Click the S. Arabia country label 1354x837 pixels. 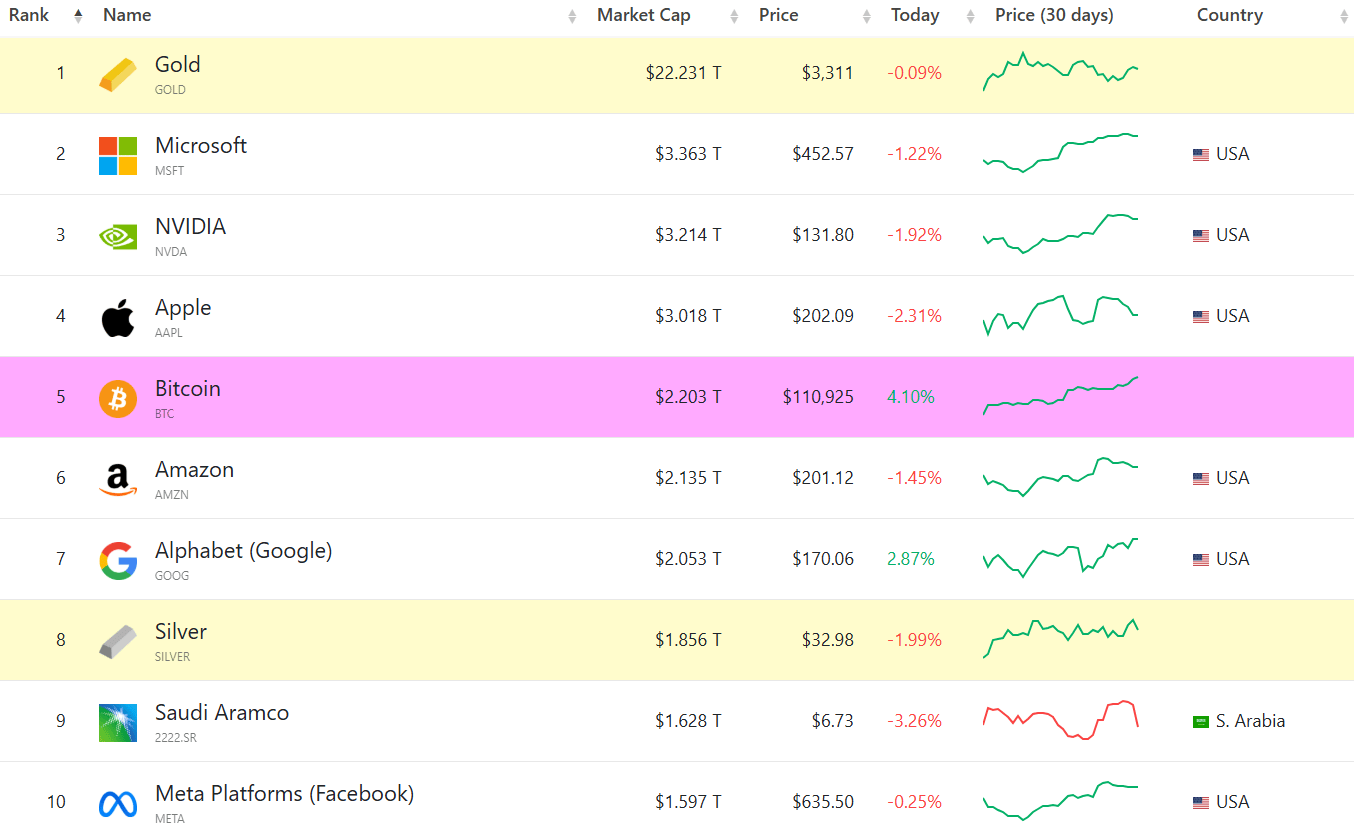(x=1250, y=721)
